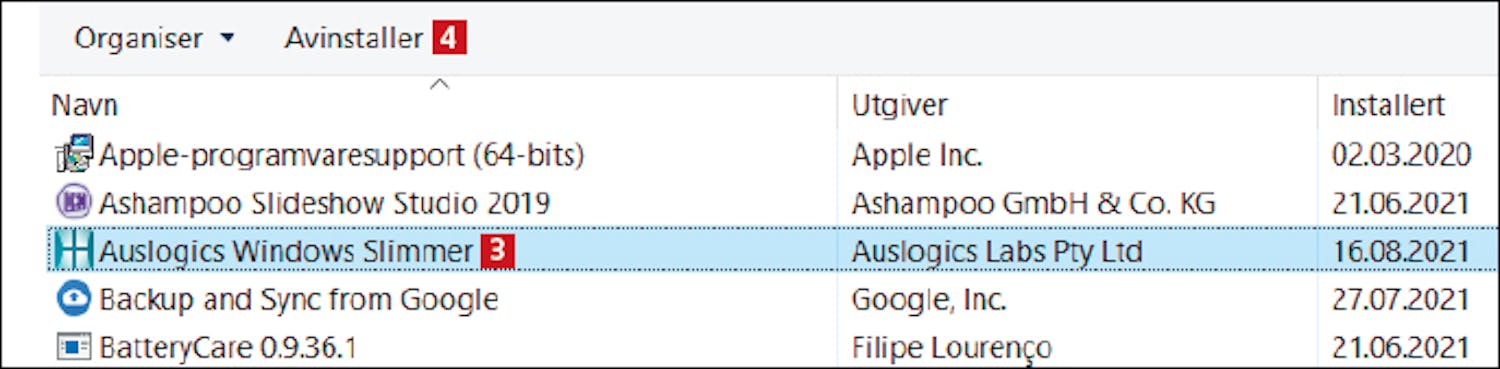Click the BatteryCare program icon

[x=74, y=348]
